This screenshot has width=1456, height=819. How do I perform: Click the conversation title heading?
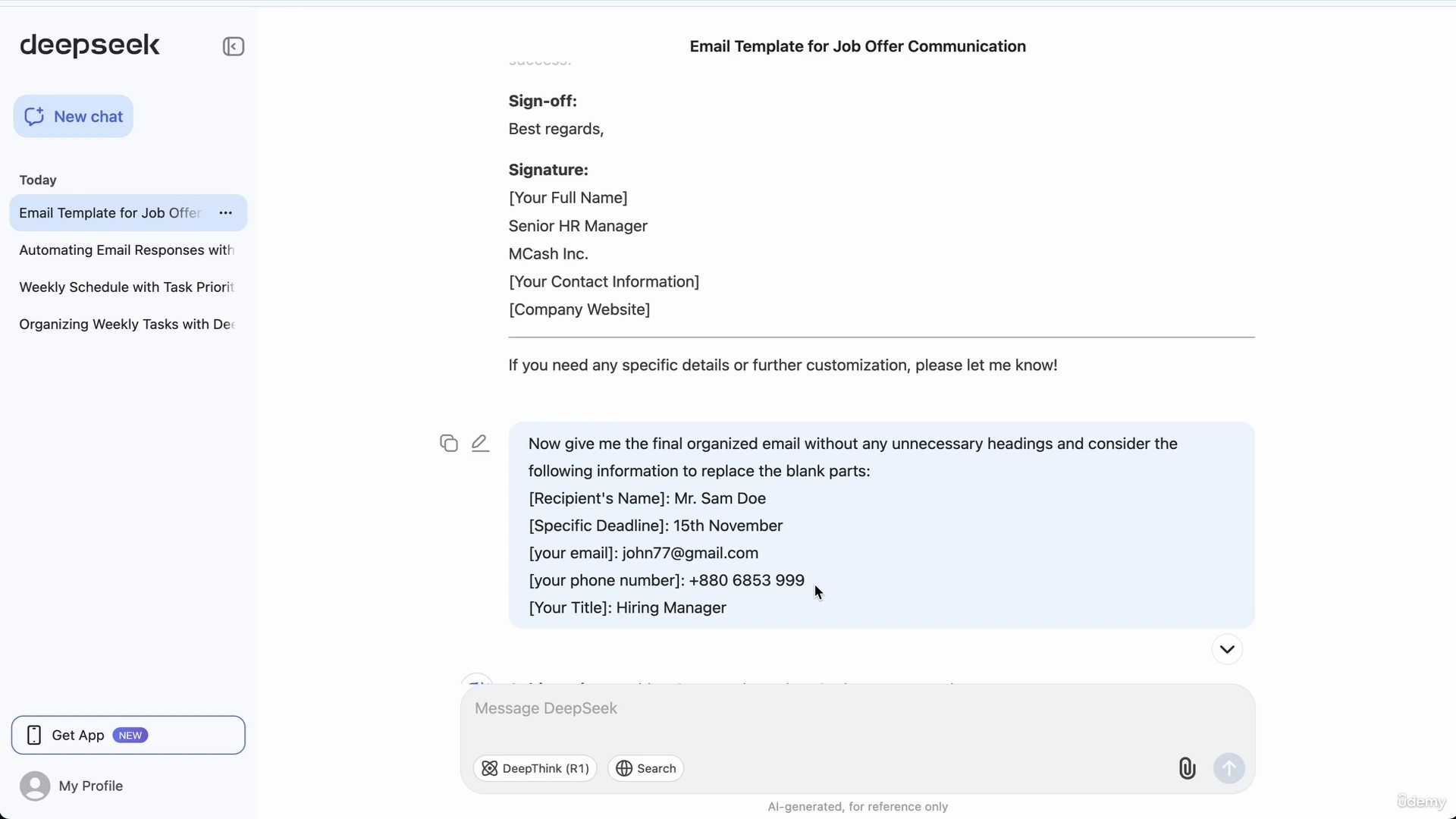point(858,46)
